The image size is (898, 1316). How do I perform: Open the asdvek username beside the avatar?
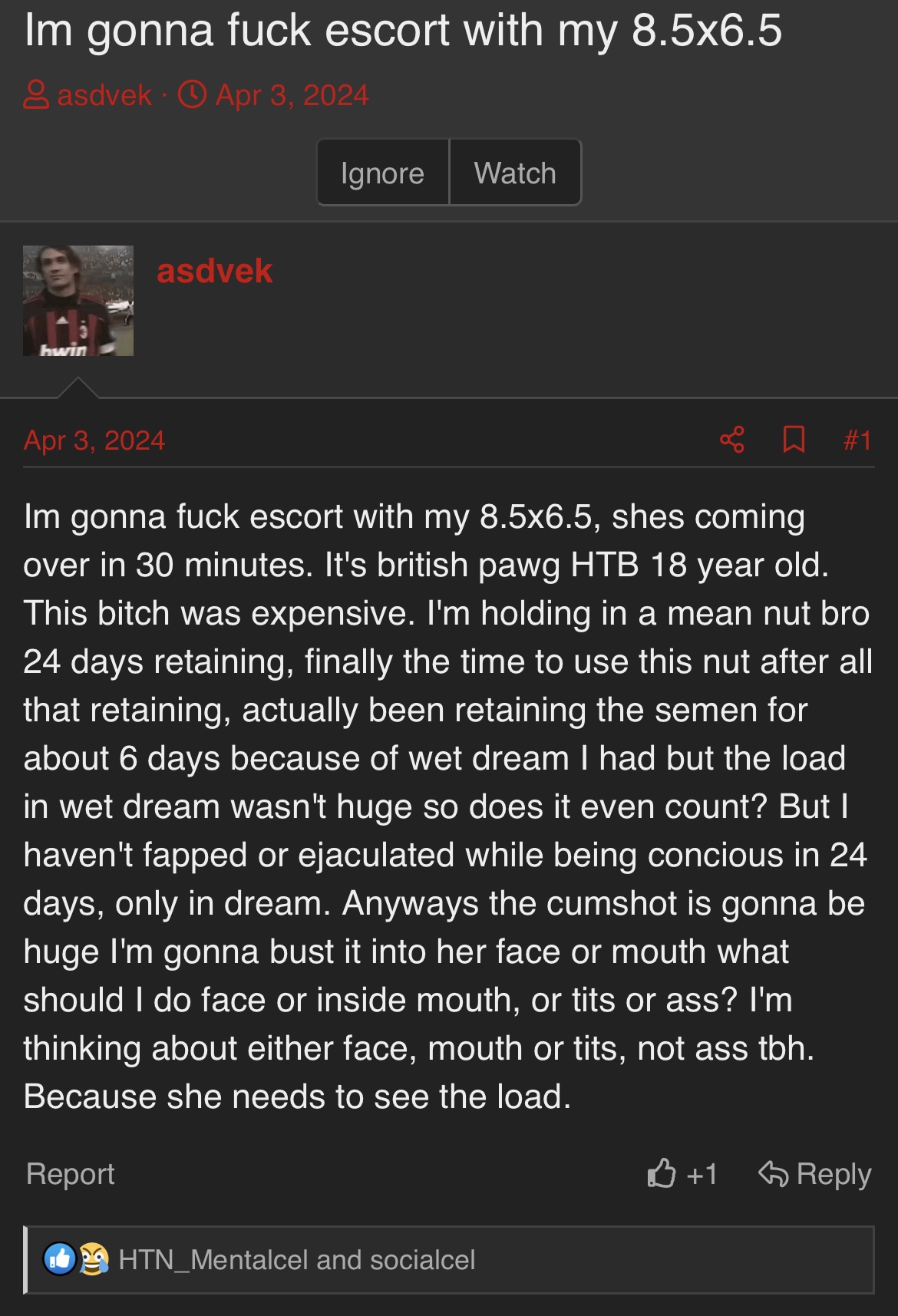point(214,271)
